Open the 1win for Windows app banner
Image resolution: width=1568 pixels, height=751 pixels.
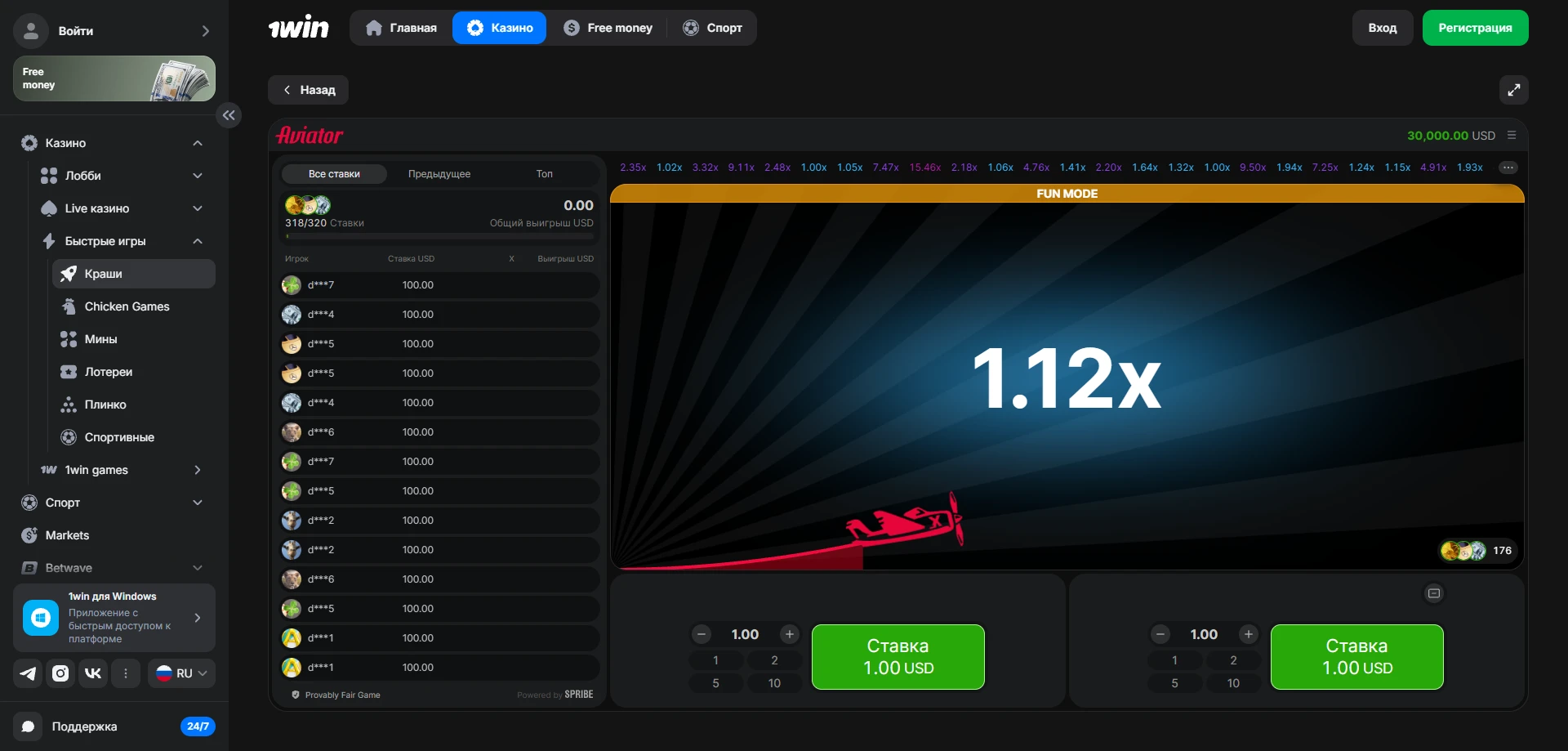(114, 618)
